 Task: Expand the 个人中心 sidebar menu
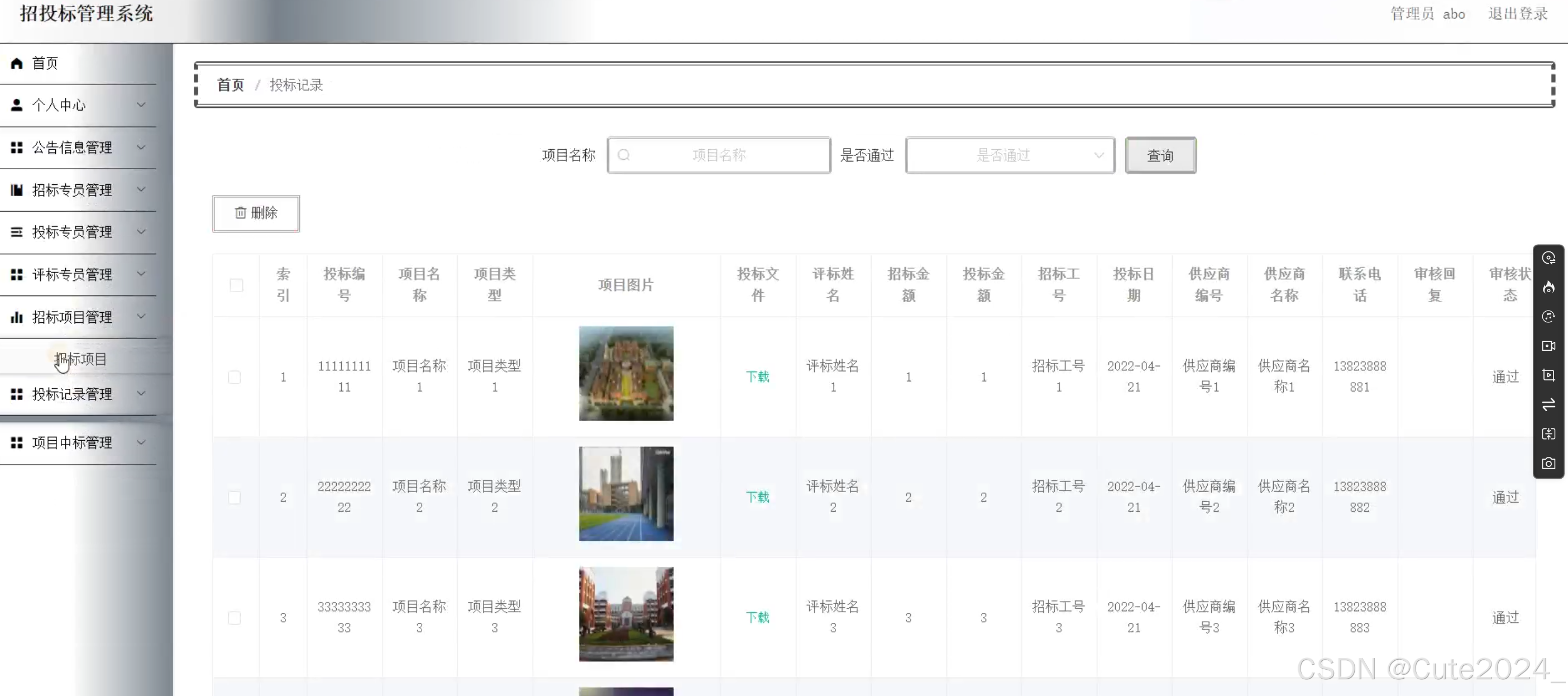click(78, 106)
